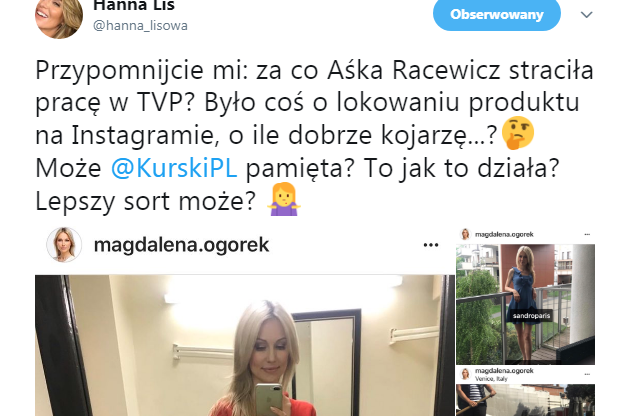This screenshot has width=625, height=416.
Task: Click small avatar above balcony photo
Action: pos(465,234)
